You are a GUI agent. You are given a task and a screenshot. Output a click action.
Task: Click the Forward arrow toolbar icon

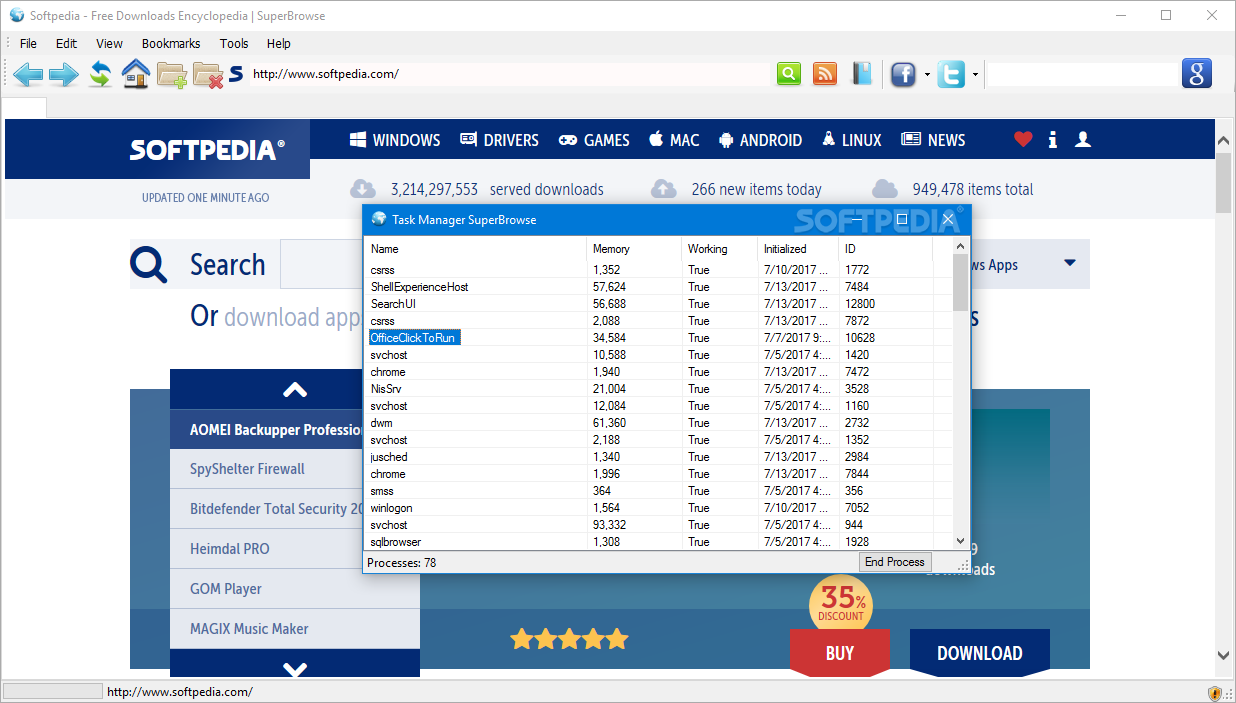pos(63,74)
